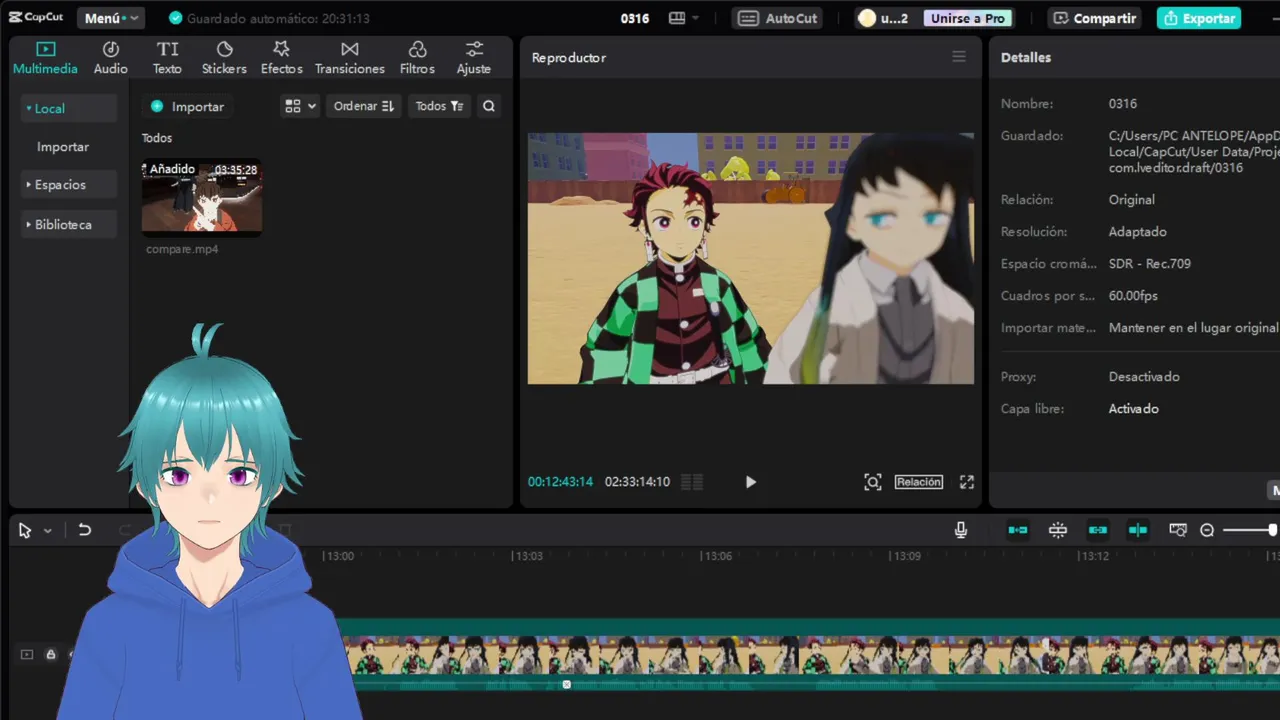The height and width of the screenshot is (720, 1280).
Task: Open the Ajuste tab
Action: pos(474,58)
